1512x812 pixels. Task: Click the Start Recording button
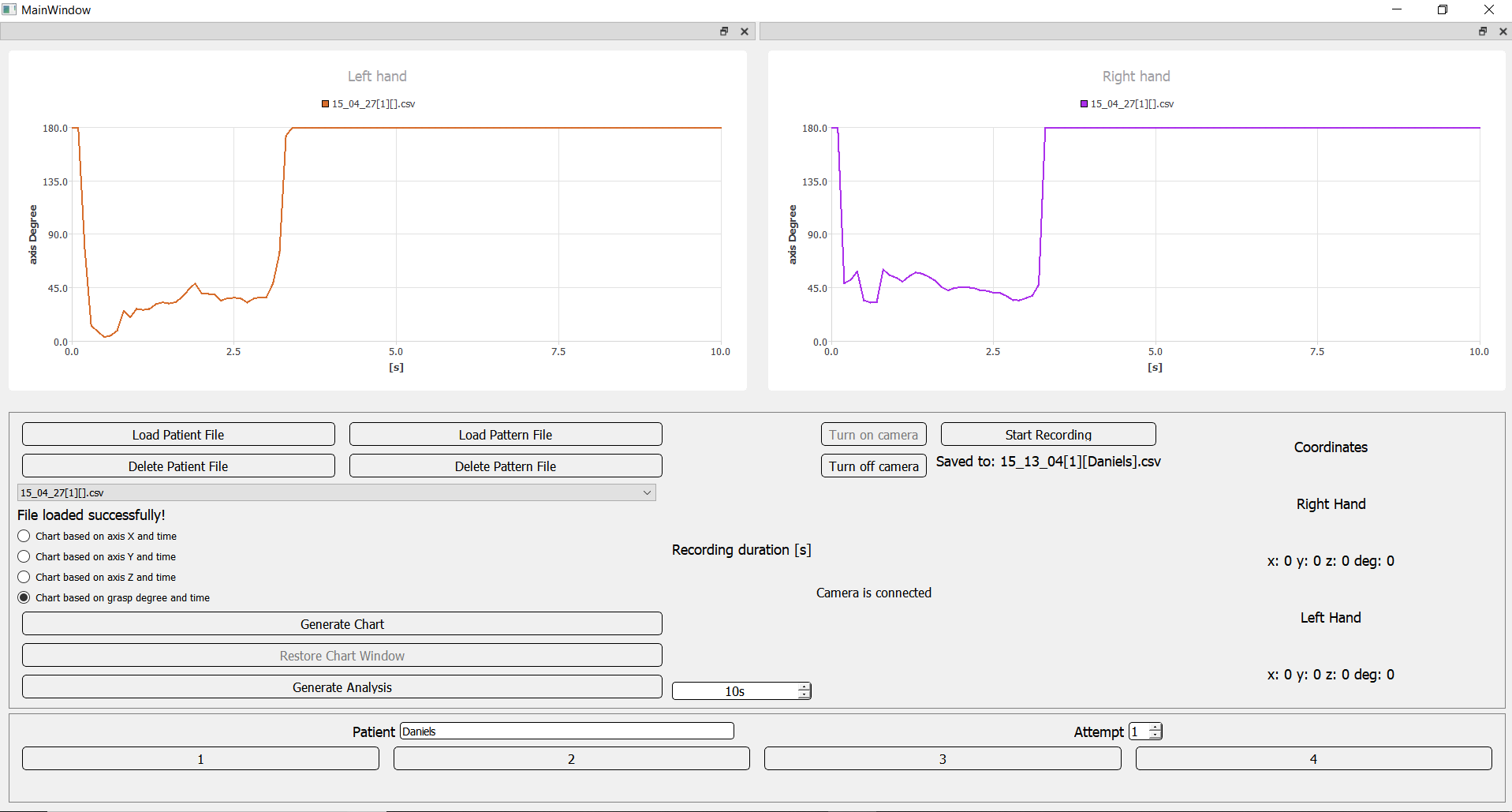tap(1048, 435)
